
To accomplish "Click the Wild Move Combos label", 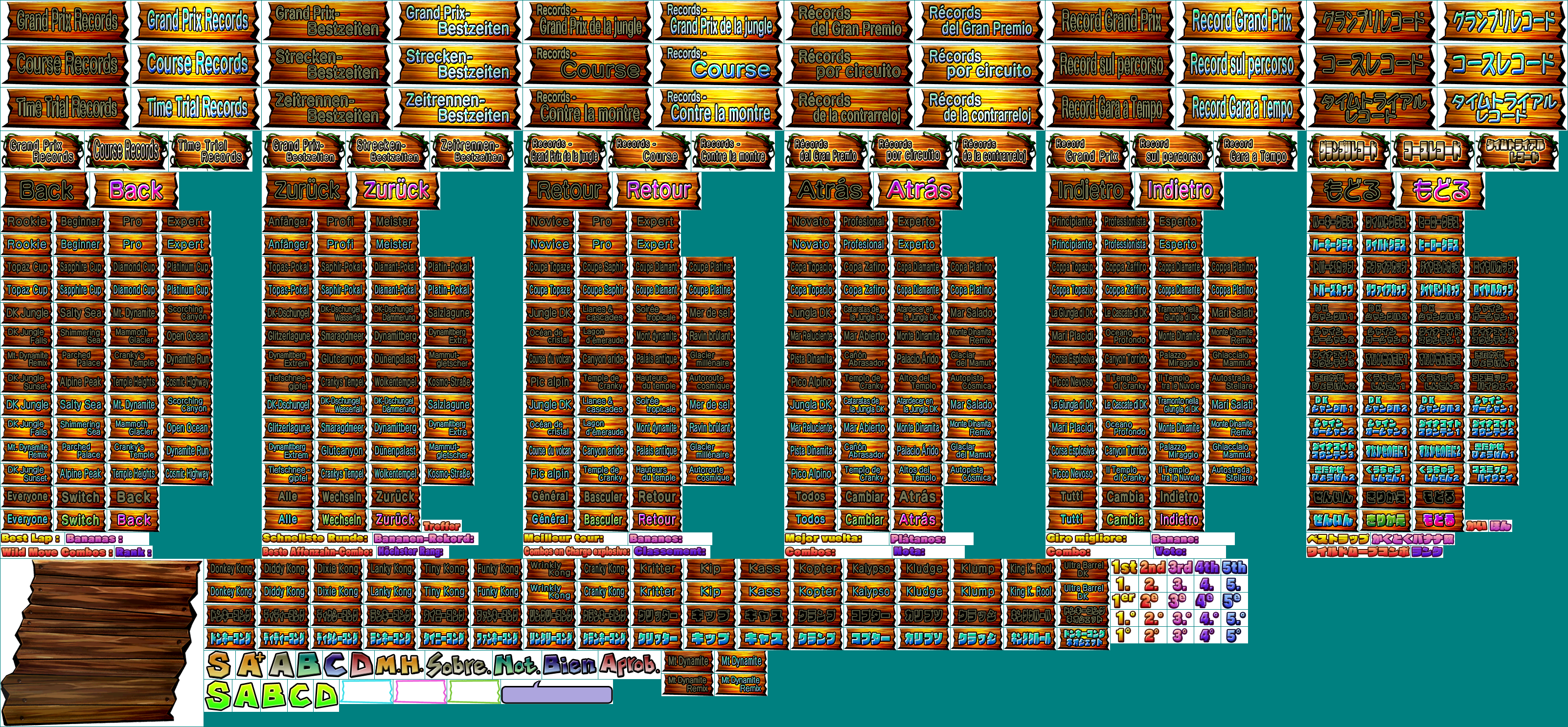I will coord(57,552).
